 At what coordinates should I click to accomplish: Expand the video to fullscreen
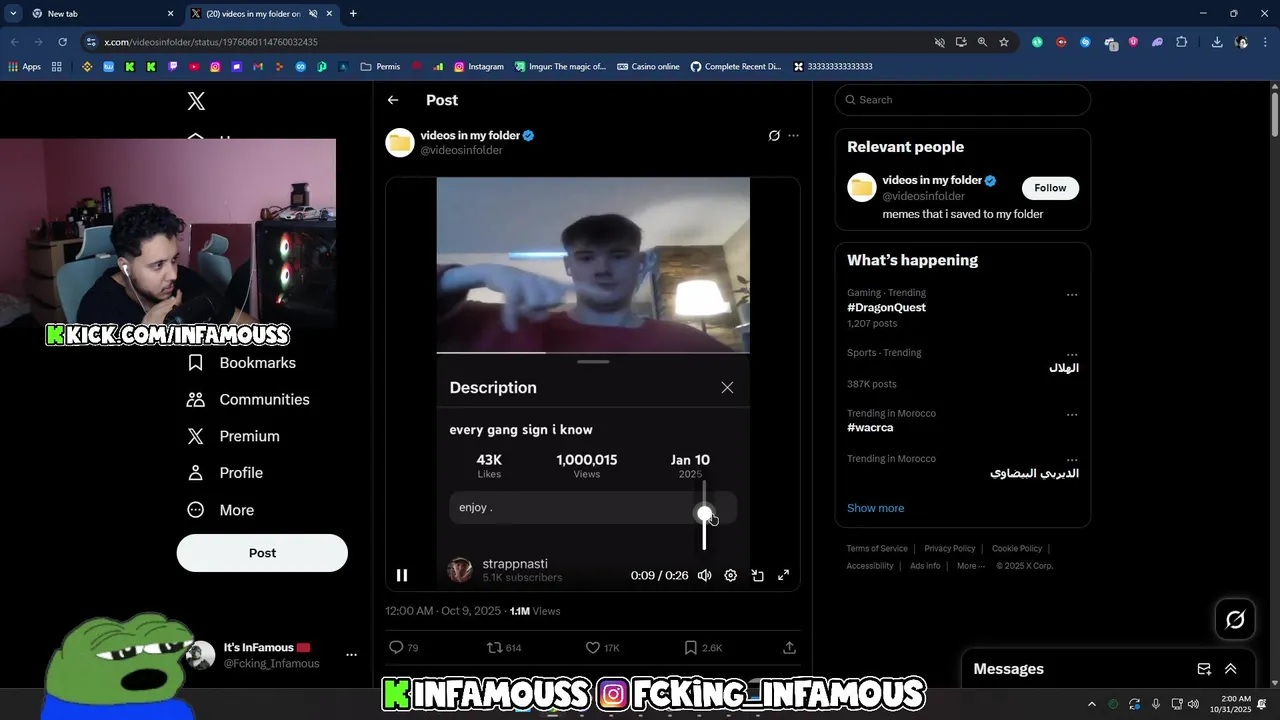tap(784, 575)
